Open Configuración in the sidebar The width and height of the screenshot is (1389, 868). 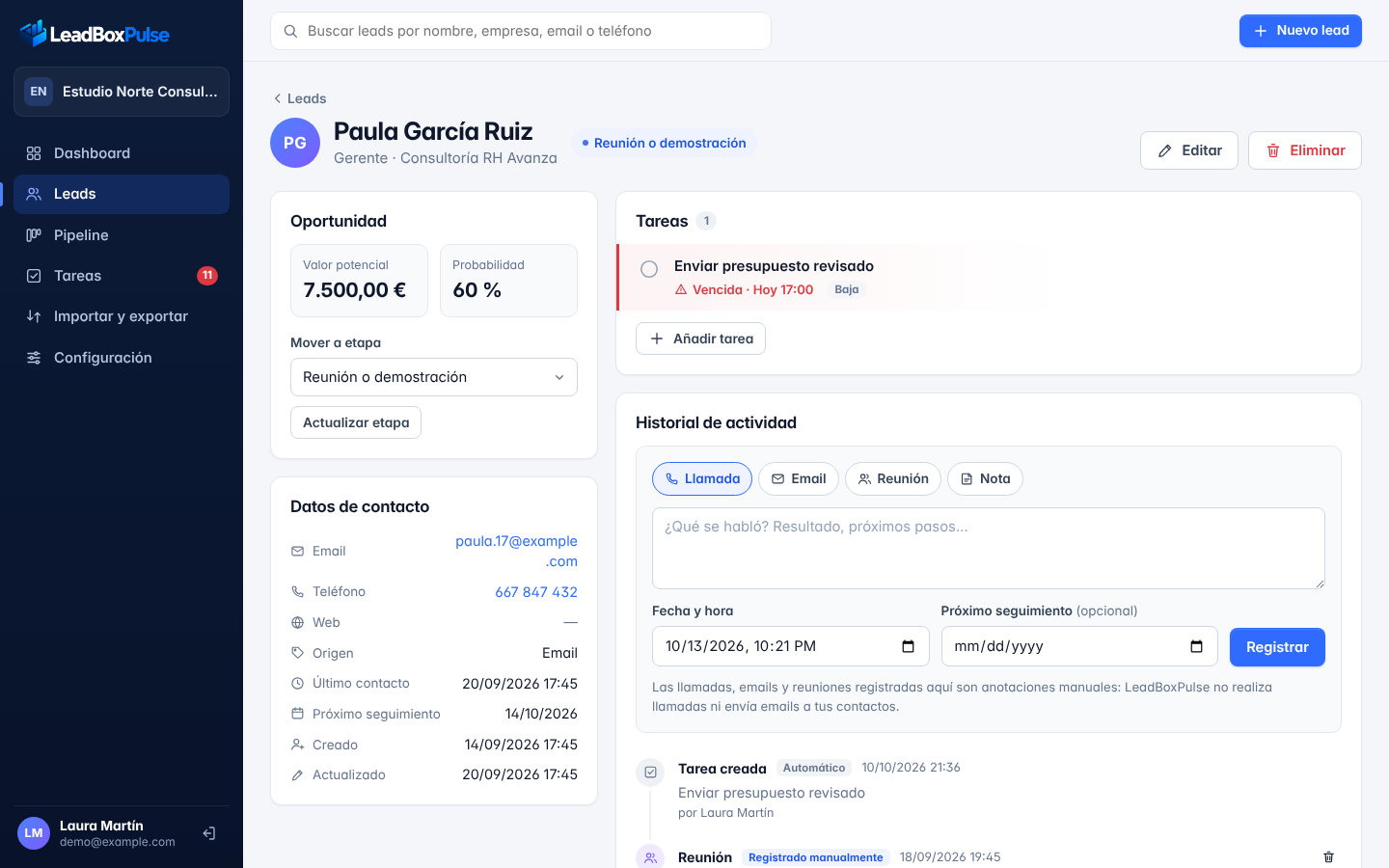point(122,358)
